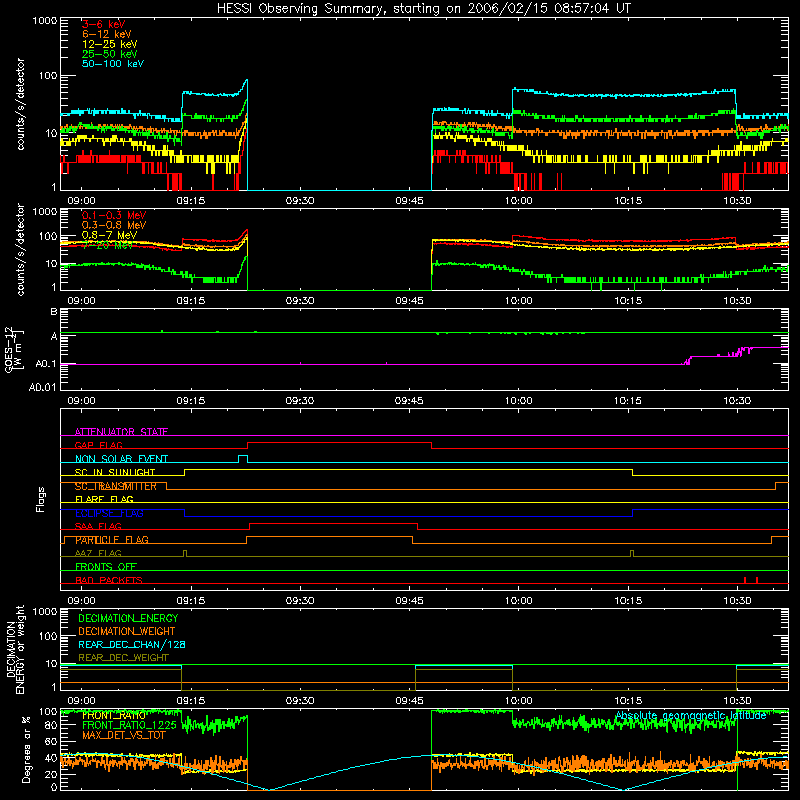This screenshot has height=800, width=800.
Task: Select the BAD_PACKETS flag label
Action: click(109, 580)
